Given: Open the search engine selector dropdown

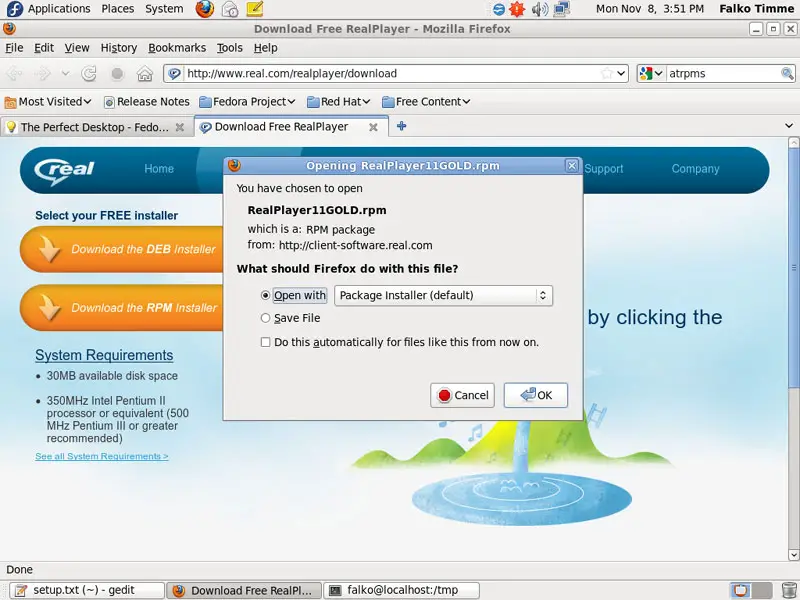Looking at the screenshot, I should 651,73.
